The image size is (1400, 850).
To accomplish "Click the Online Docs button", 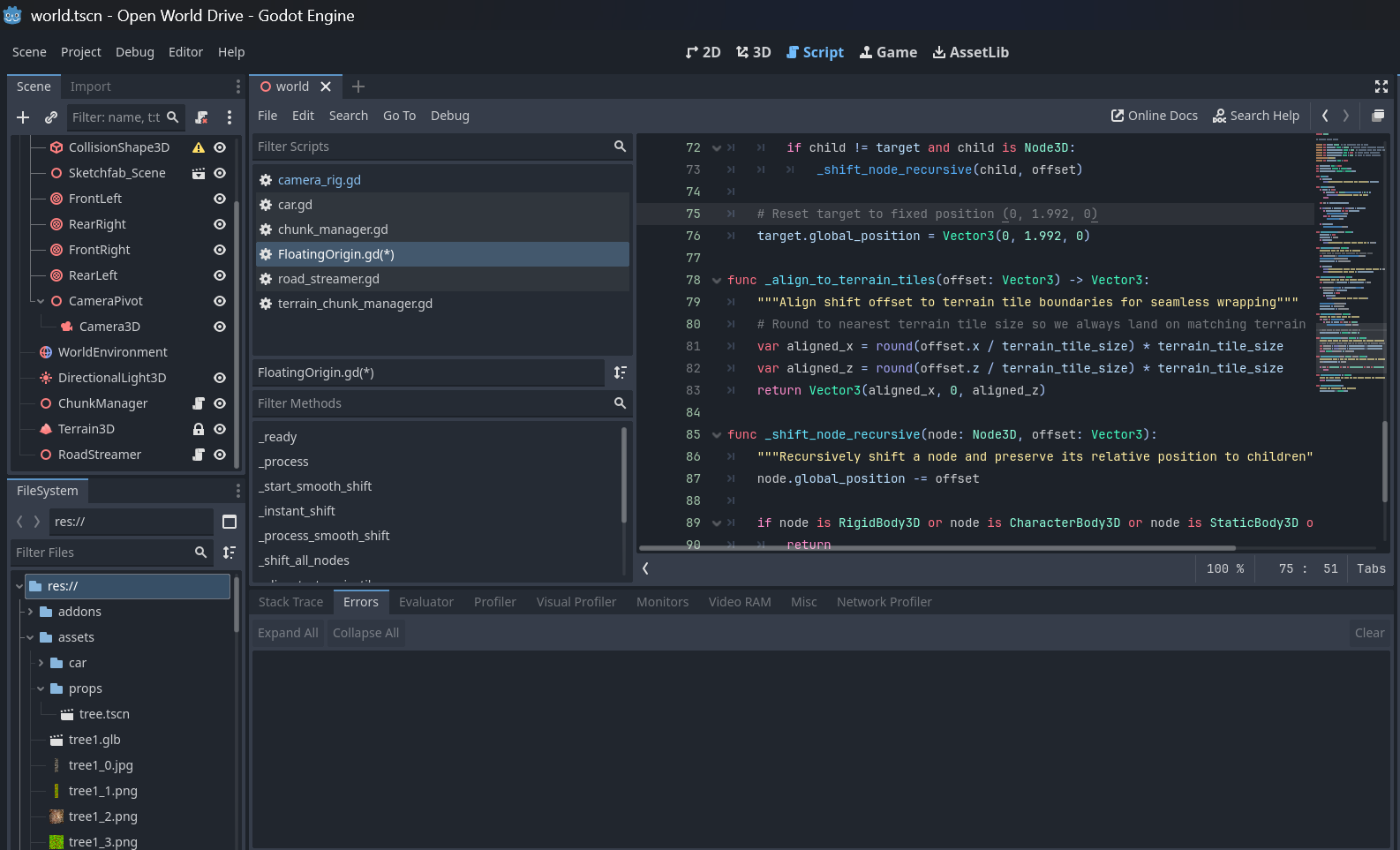I will (1154, 116).
